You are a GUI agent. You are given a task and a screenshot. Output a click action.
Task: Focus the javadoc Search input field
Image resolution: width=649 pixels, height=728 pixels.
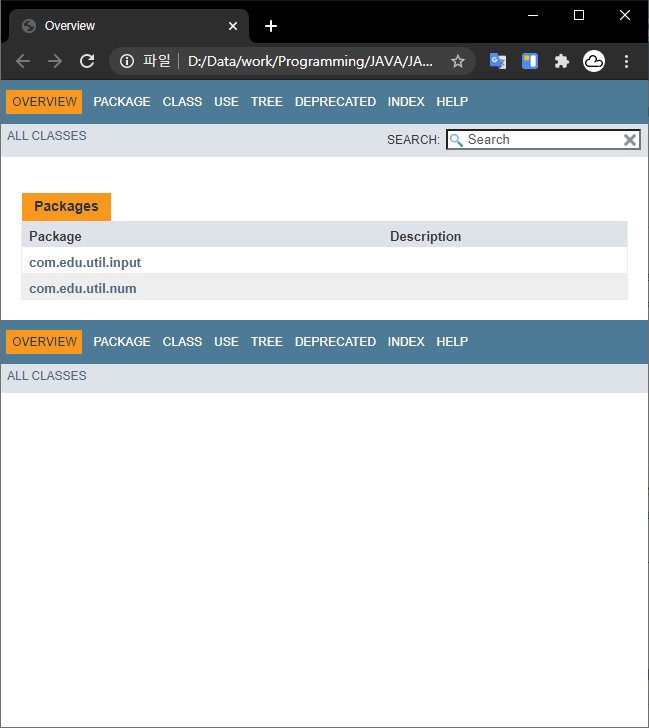[x=543, y=140]
